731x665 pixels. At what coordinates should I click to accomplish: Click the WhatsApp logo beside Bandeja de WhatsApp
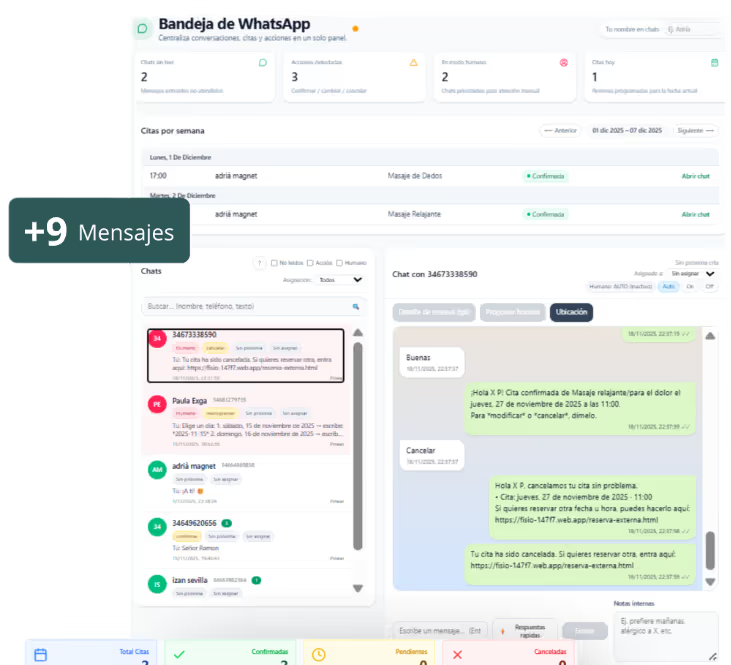pyautogui.click(x=143, y=29)
